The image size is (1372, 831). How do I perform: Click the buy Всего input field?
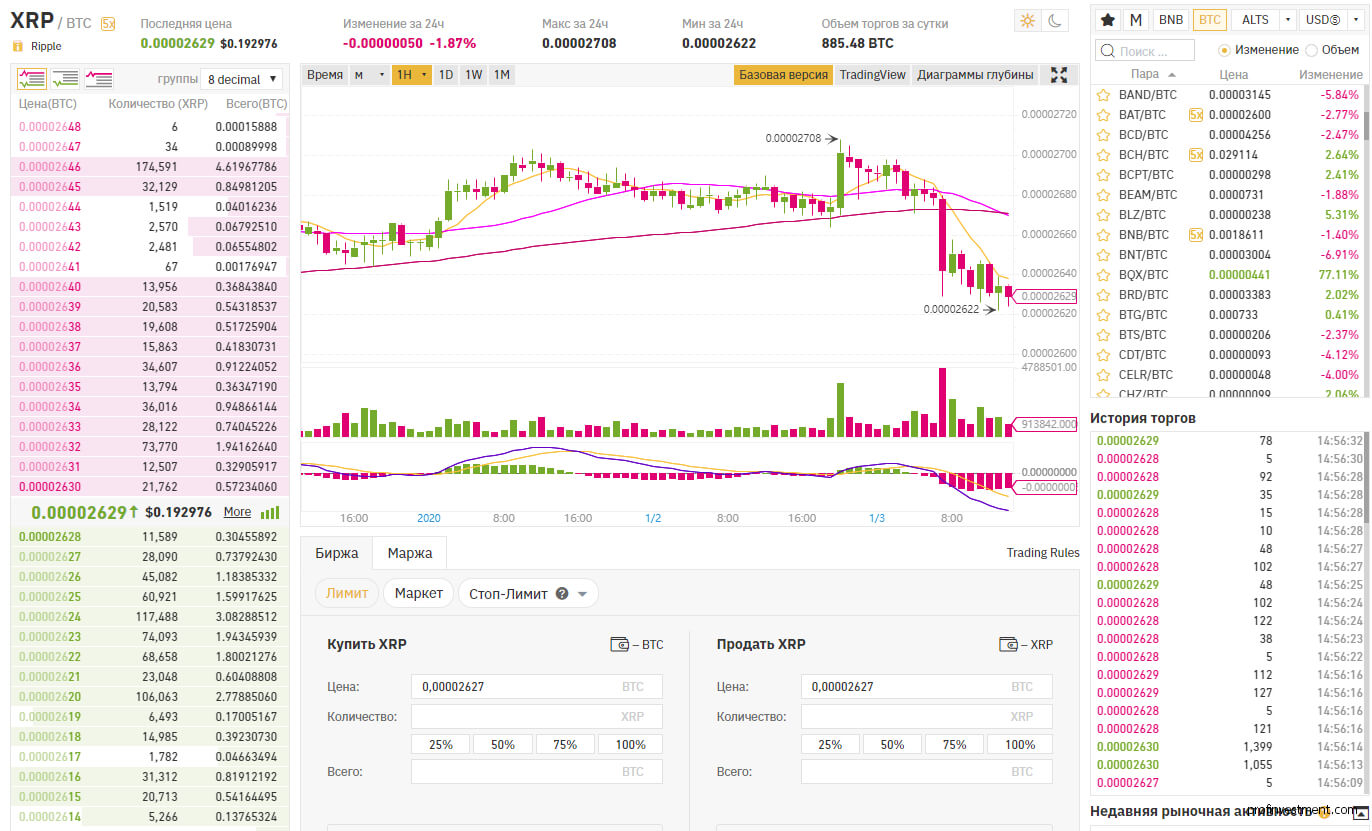[537, 772]
